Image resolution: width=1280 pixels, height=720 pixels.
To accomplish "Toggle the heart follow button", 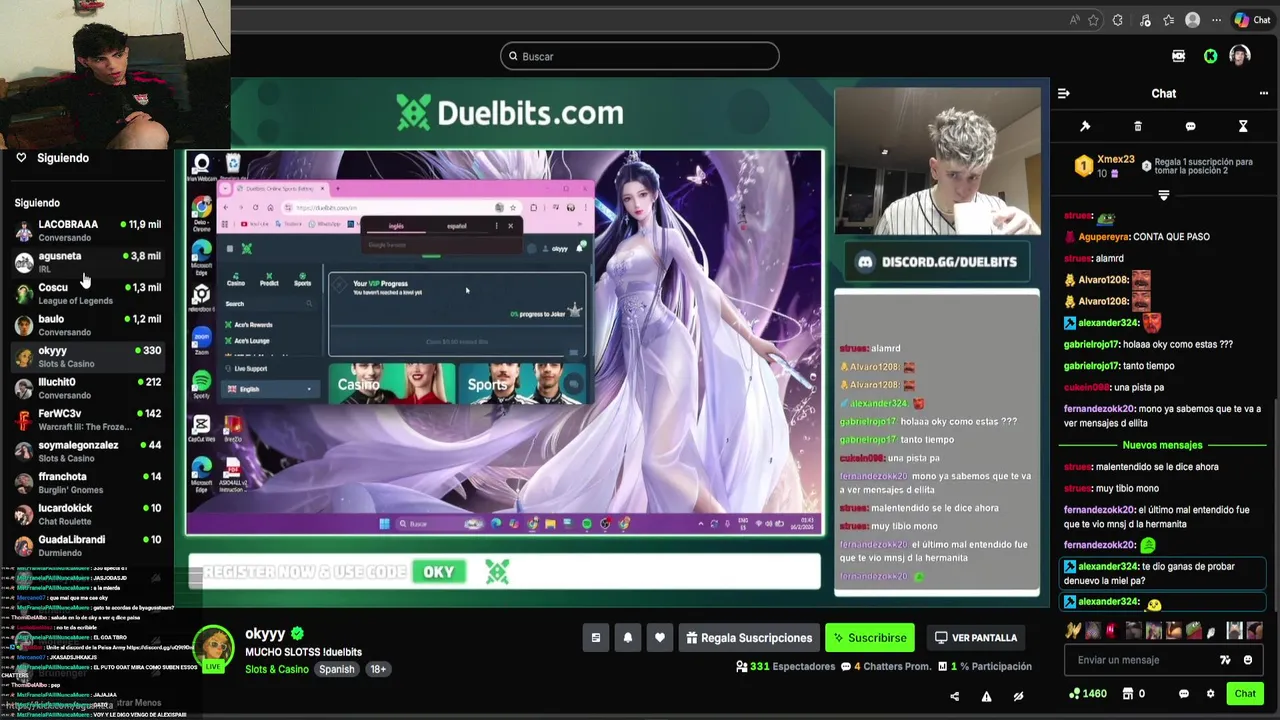I will 660,637.
